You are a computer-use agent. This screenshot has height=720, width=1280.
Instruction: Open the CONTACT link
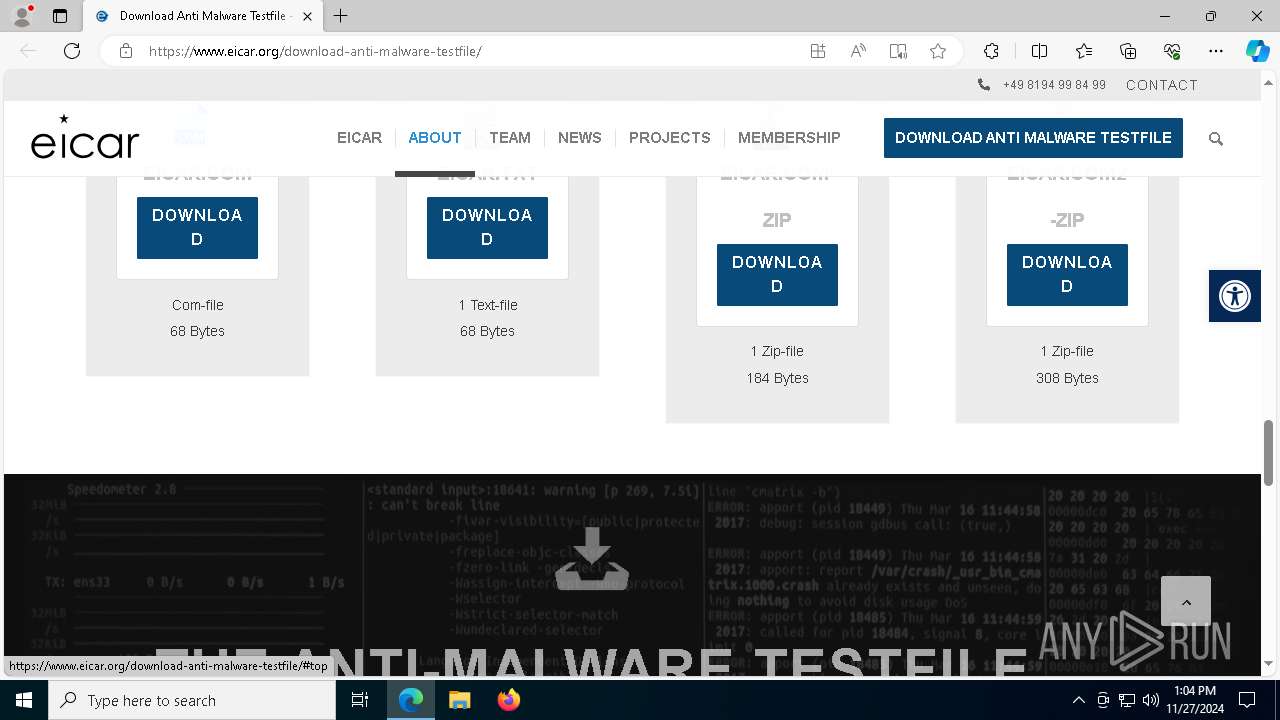(x=1162, y=85)
